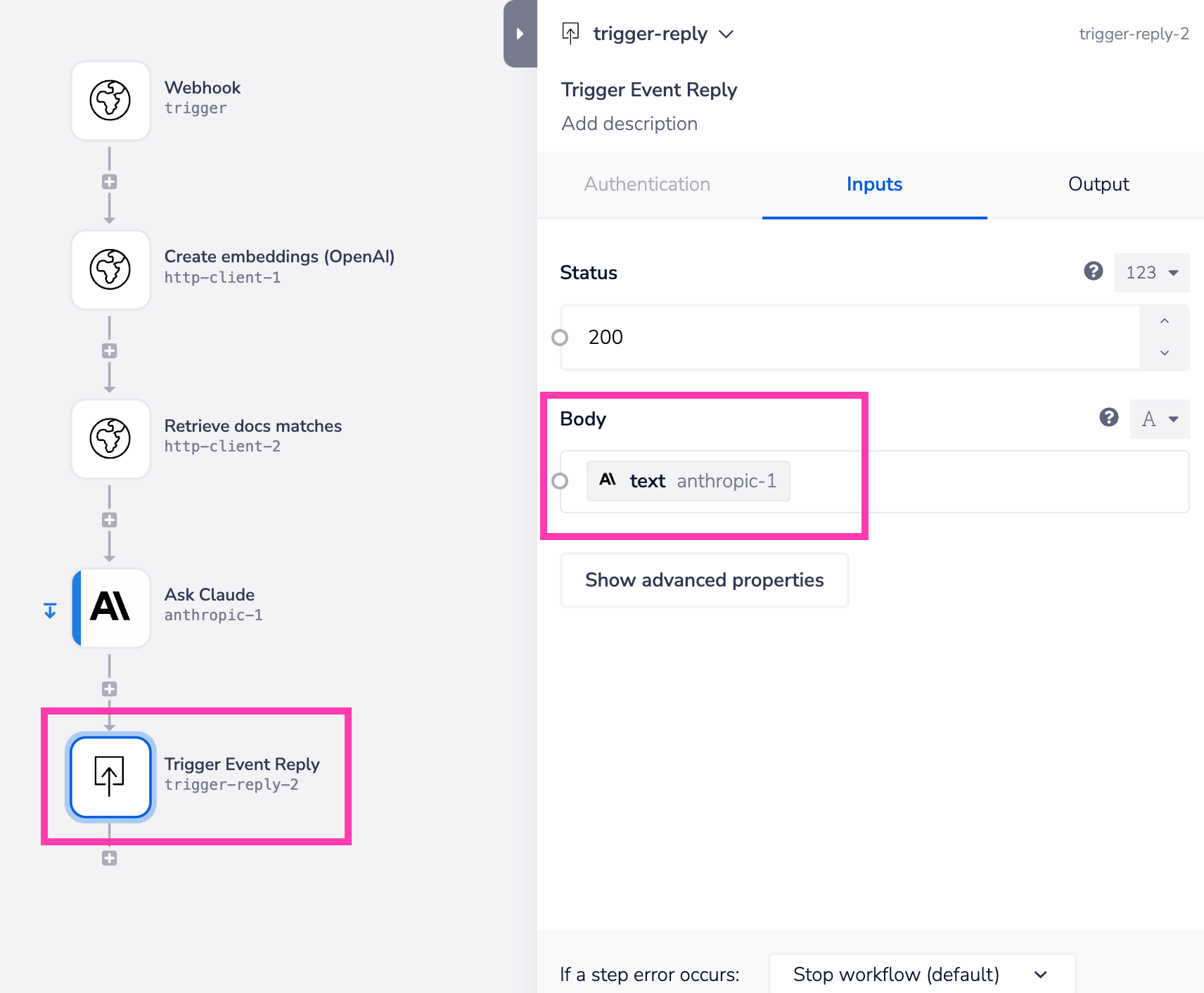Increase the Status value with up arrow
1204x993 pixels.
click(1165, 321)
